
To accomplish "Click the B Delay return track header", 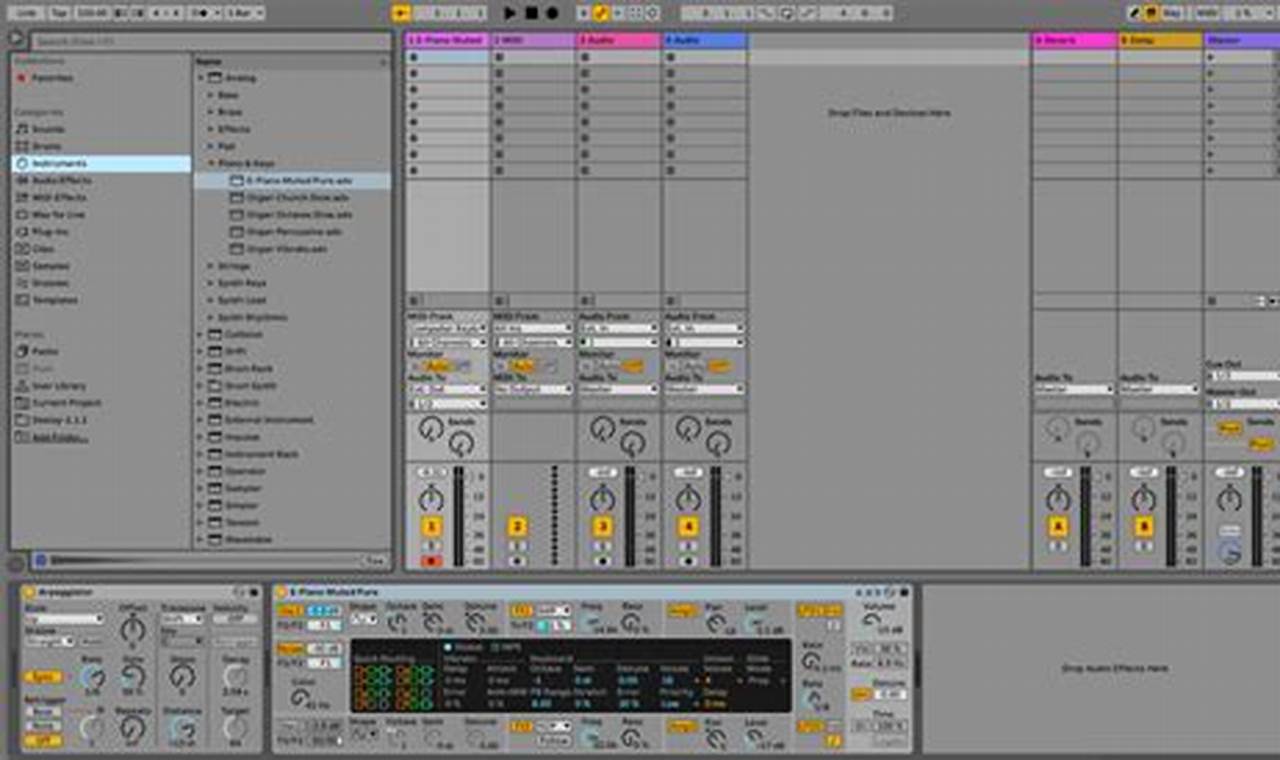I will (x=1160, y=40).
